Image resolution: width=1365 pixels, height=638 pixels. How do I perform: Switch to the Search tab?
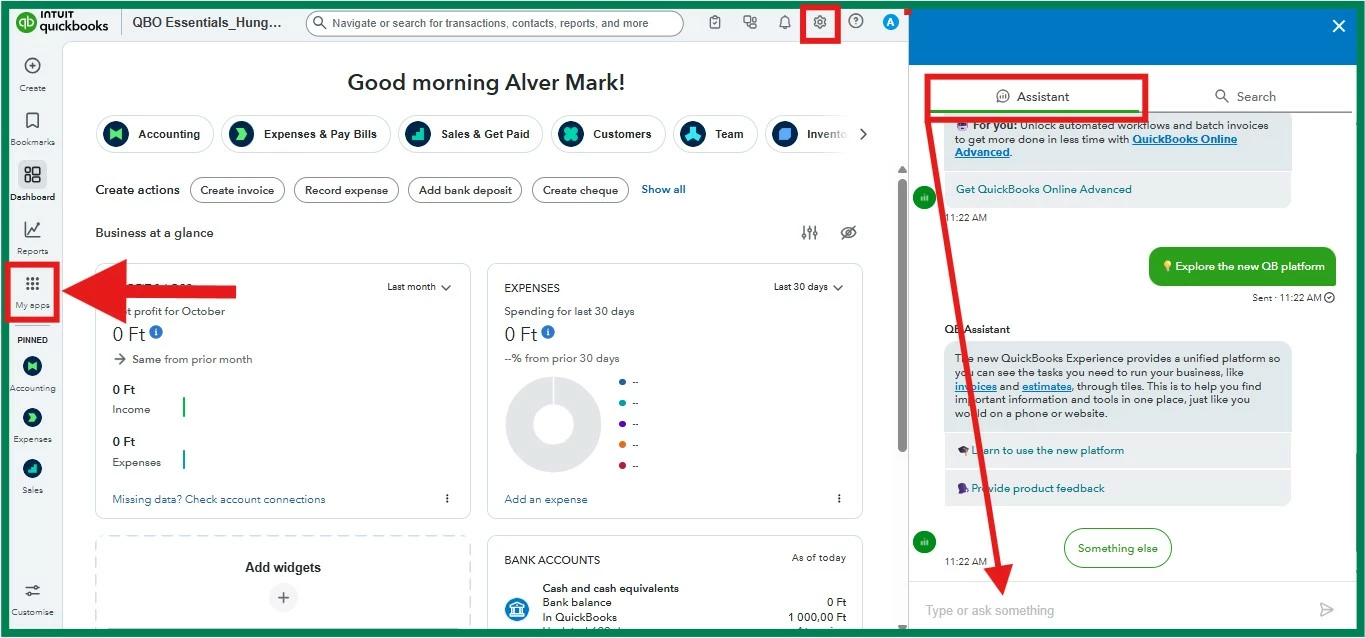pos(1245,96)
